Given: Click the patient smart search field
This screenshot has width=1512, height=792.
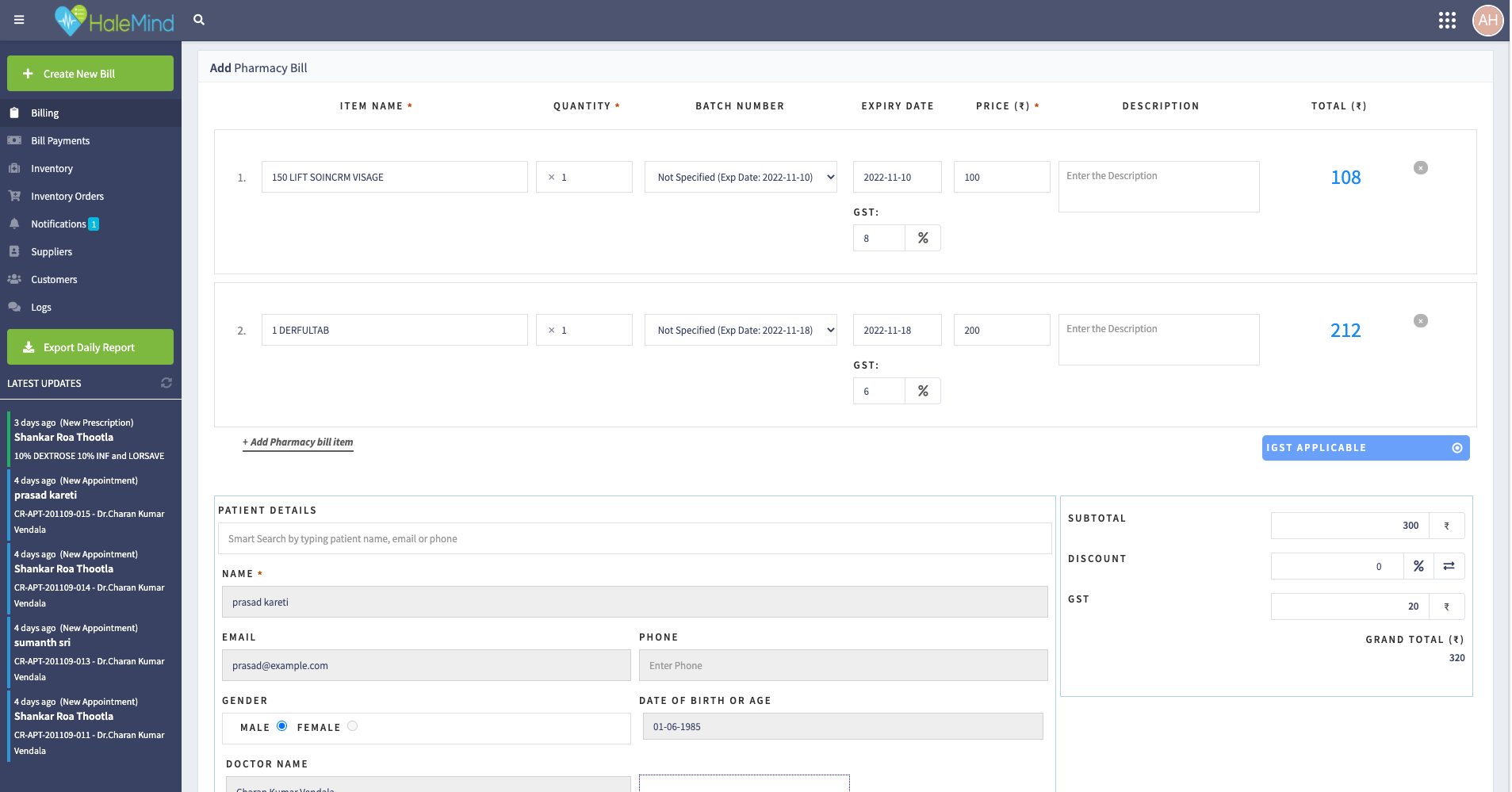Looking at the screenshot, I should point(635,538).
